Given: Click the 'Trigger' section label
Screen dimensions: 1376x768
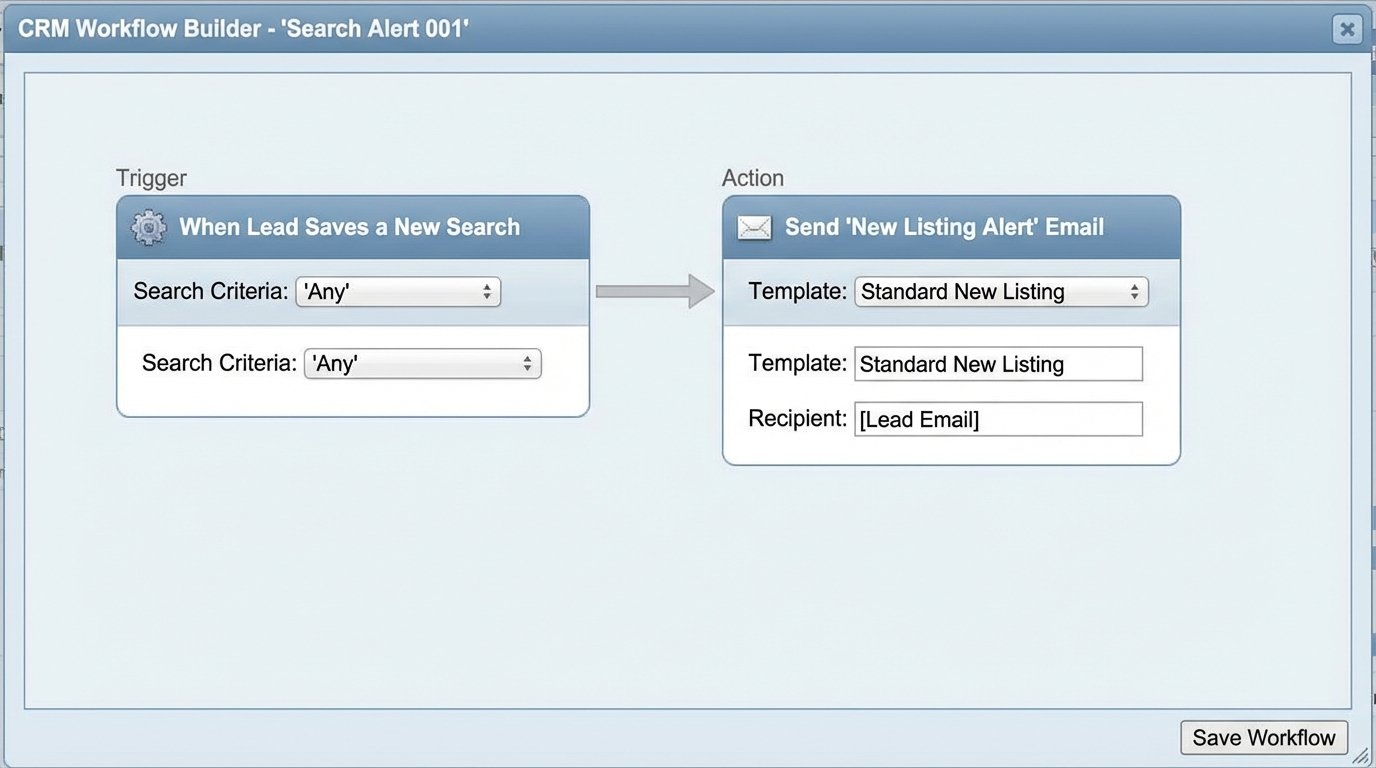Looking at the screenshot, I should click(151, 177).
